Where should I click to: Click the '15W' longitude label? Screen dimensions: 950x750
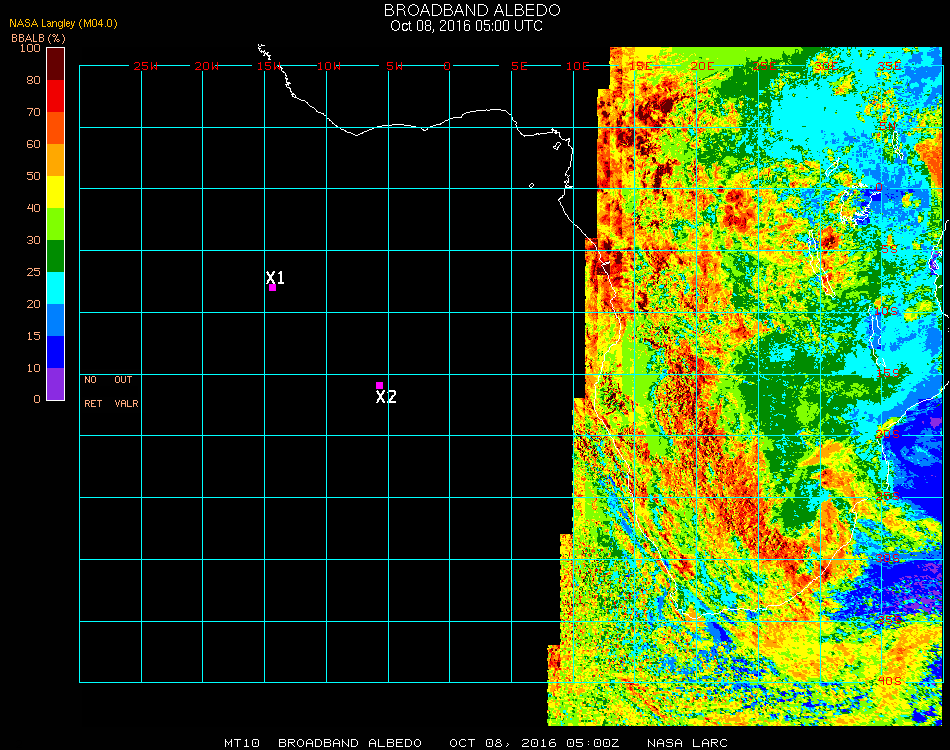269,66
